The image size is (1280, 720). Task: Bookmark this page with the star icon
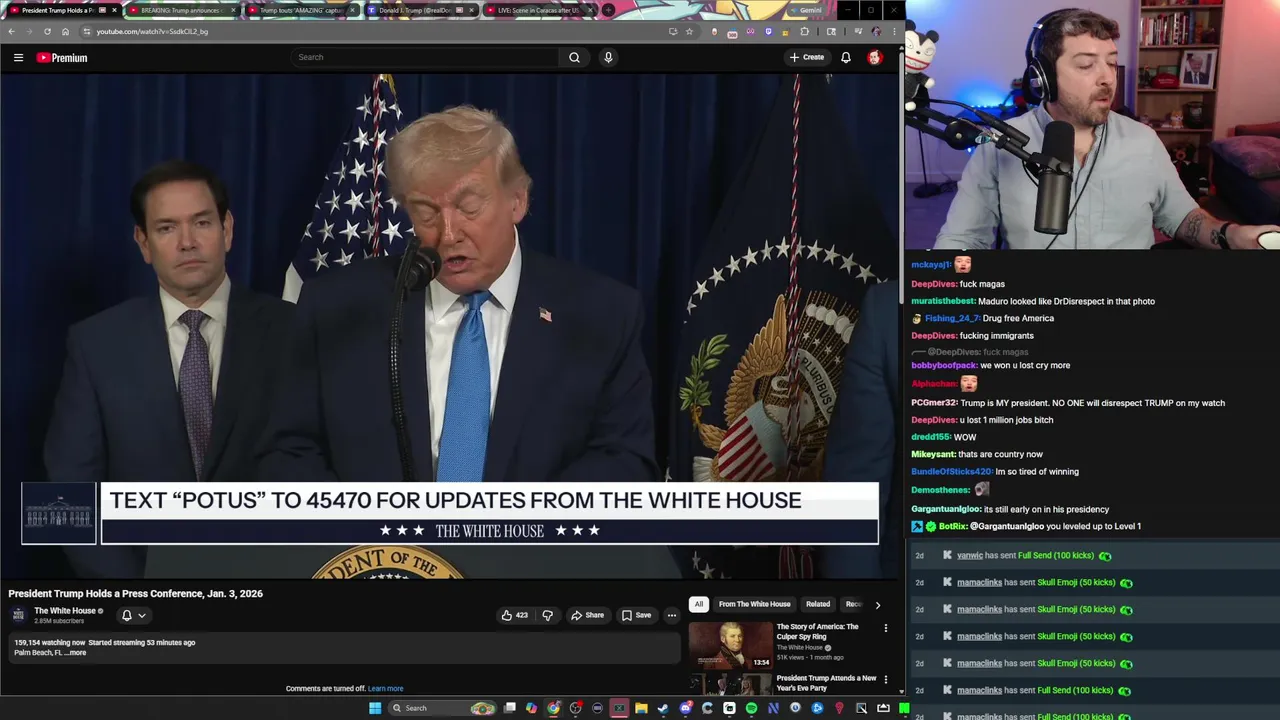pos(689,31)
